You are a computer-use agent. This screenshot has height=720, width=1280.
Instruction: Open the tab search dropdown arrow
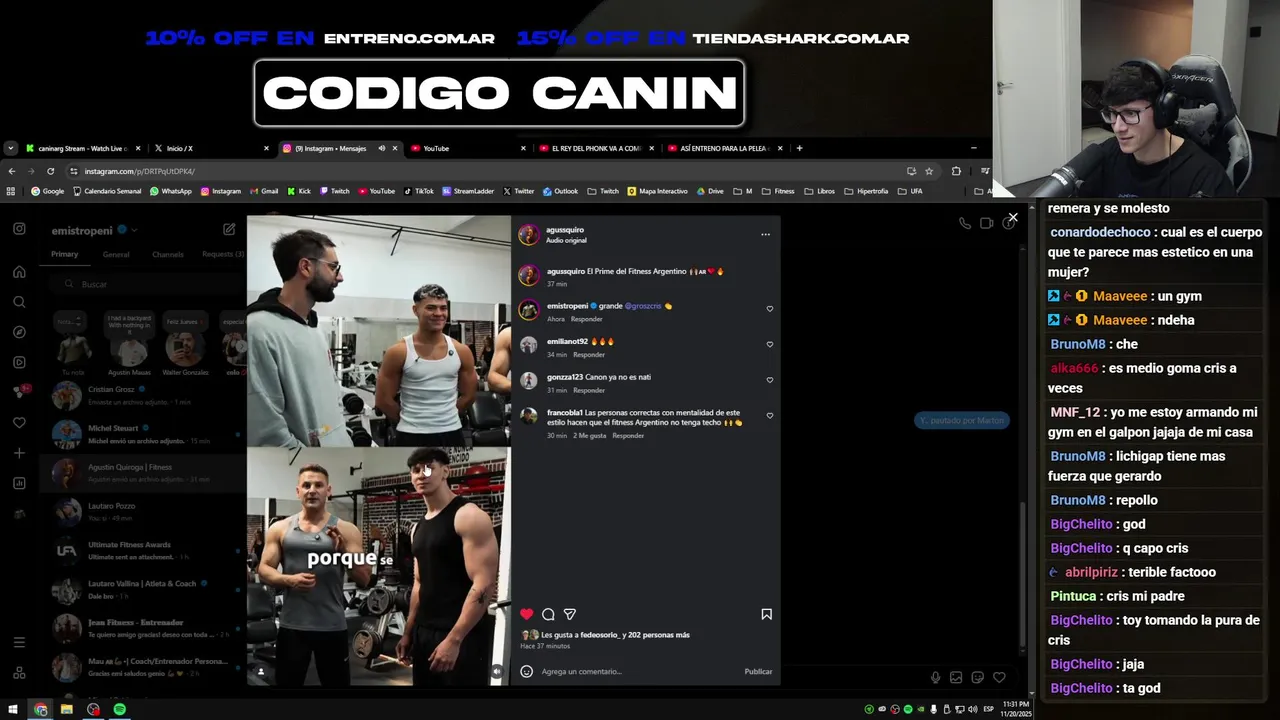(10, 148)
